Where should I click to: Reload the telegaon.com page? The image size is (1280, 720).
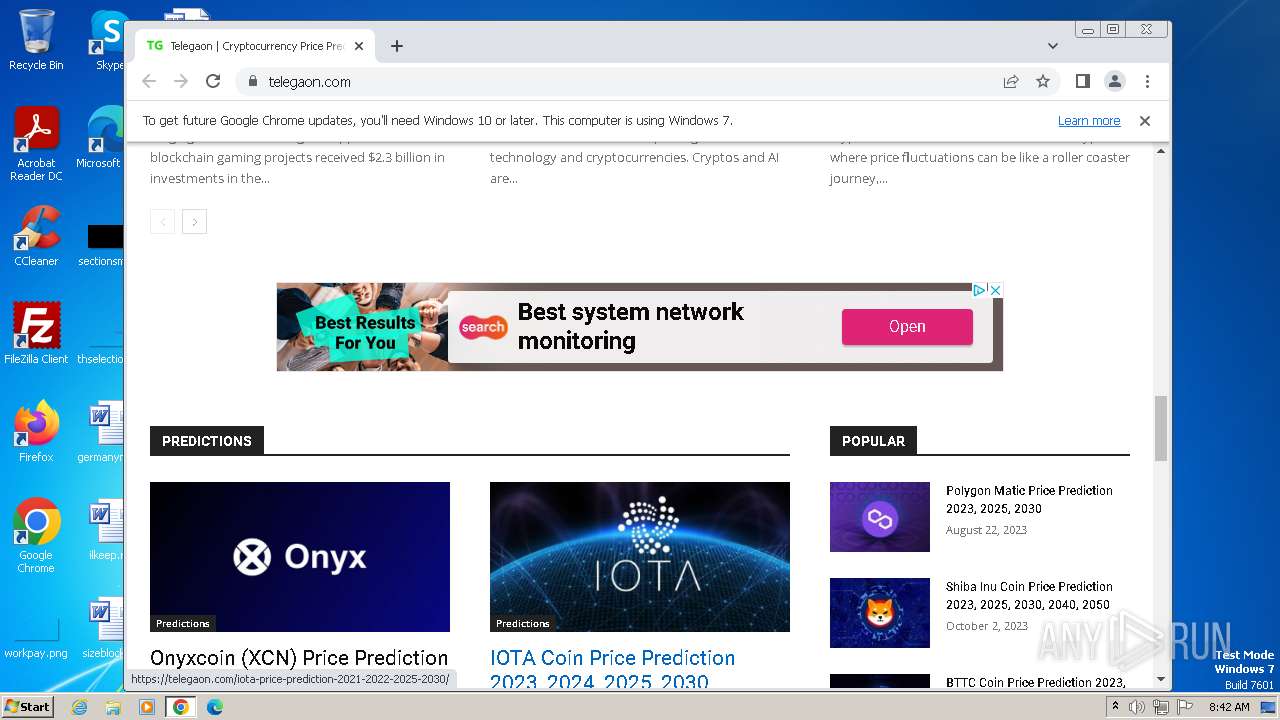point(213,81)
